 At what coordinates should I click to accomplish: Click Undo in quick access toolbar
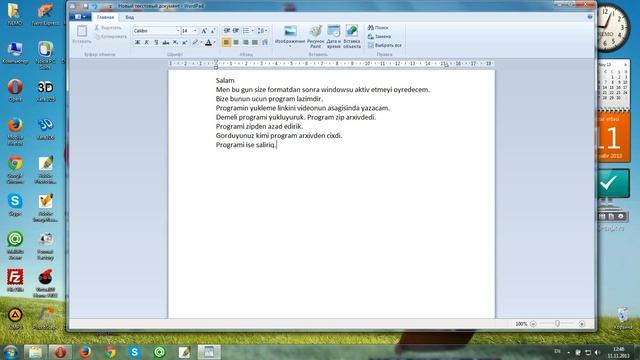(x=95, y=6)
